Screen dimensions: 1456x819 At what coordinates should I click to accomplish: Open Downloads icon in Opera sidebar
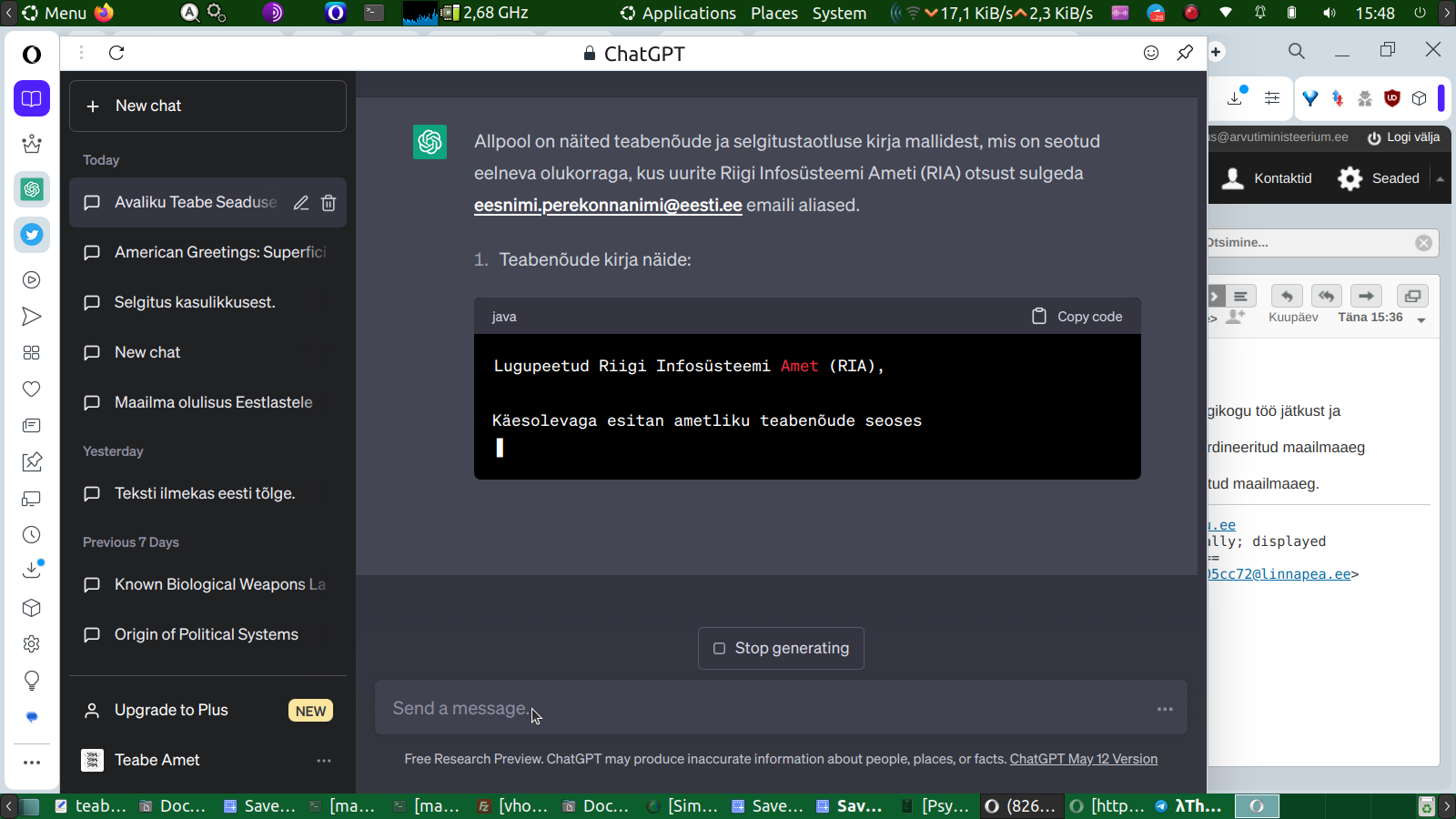click(x=32, y=570)
